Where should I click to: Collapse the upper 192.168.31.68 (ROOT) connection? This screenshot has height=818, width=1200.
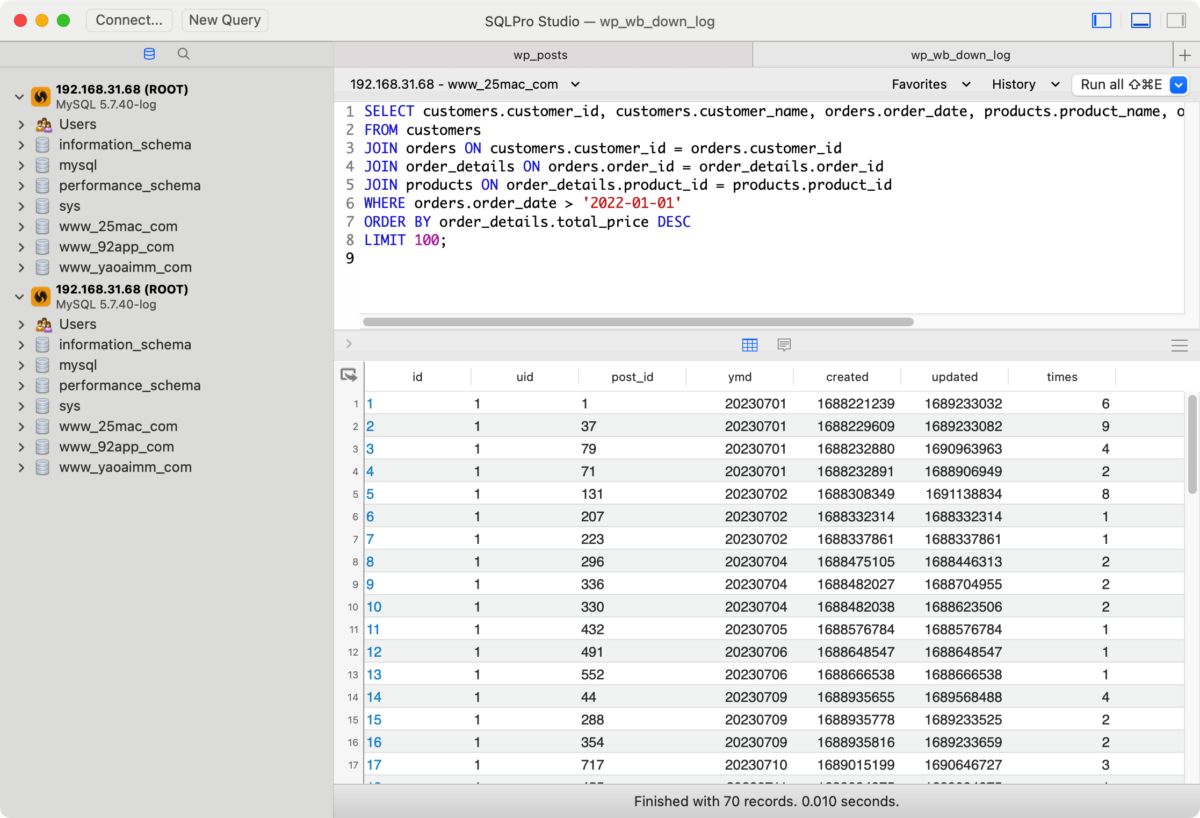(19, 97)
